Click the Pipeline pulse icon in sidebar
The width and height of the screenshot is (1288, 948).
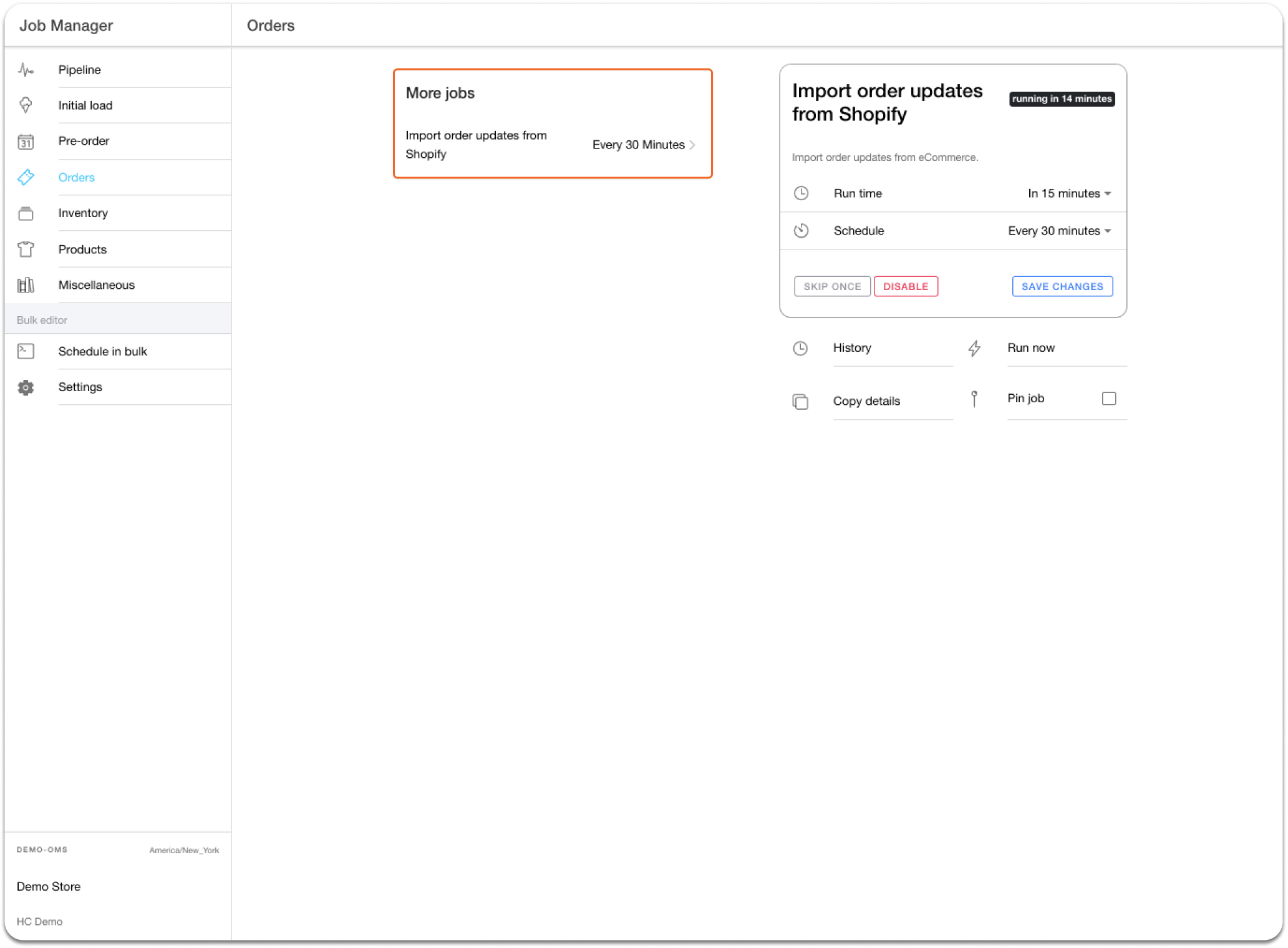(26, 70)
